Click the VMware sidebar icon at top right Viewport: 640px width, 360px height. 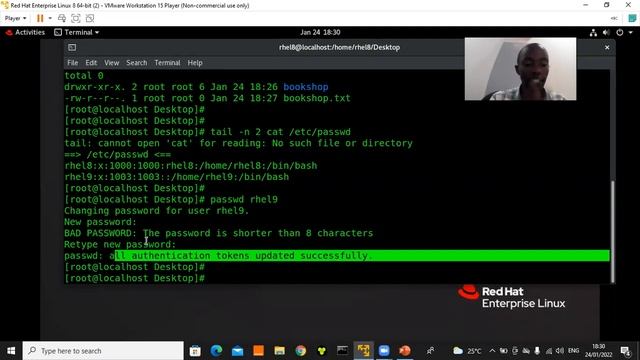coord(632,18)
